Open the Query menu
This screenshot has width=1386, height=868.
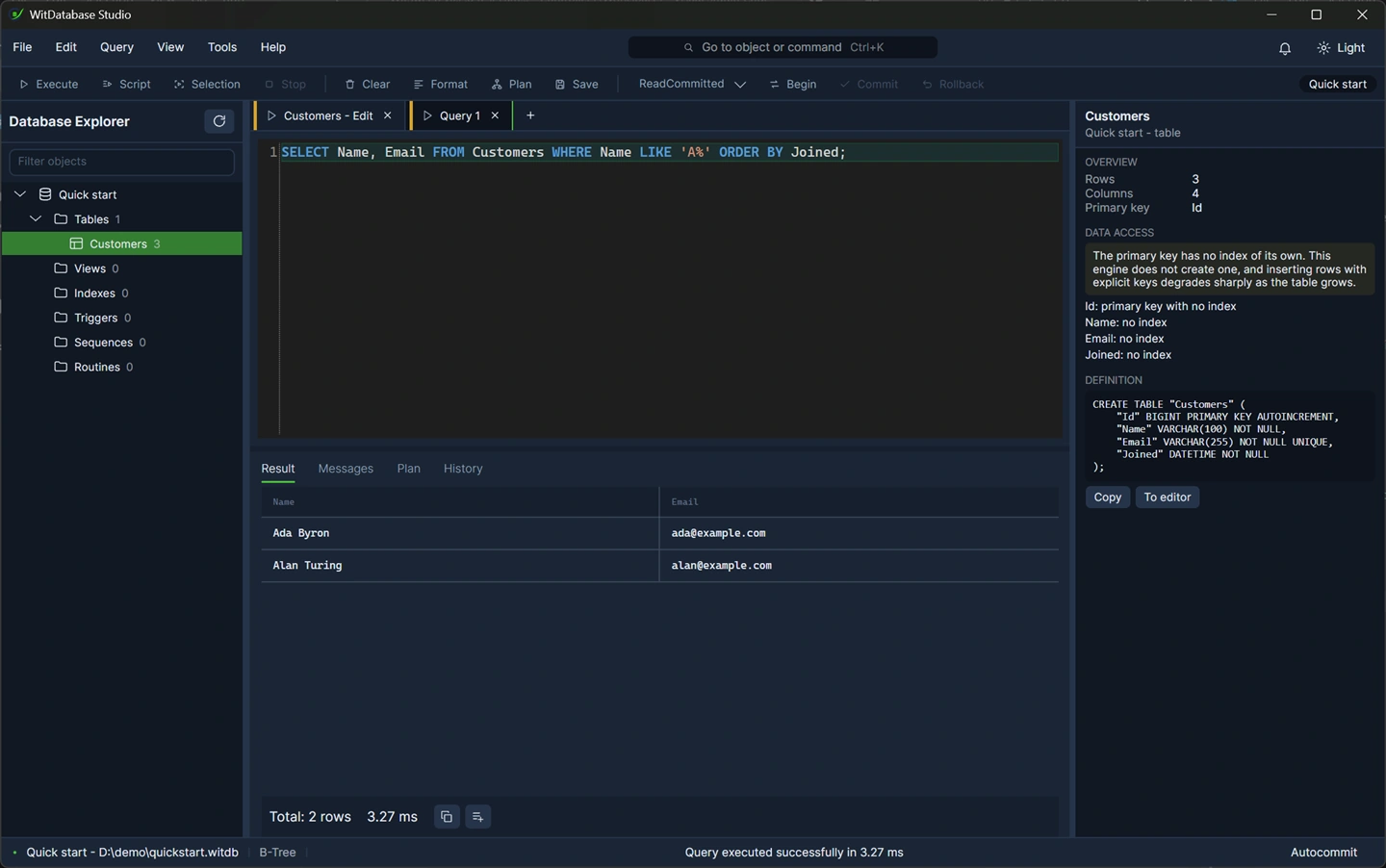[116, 47]
